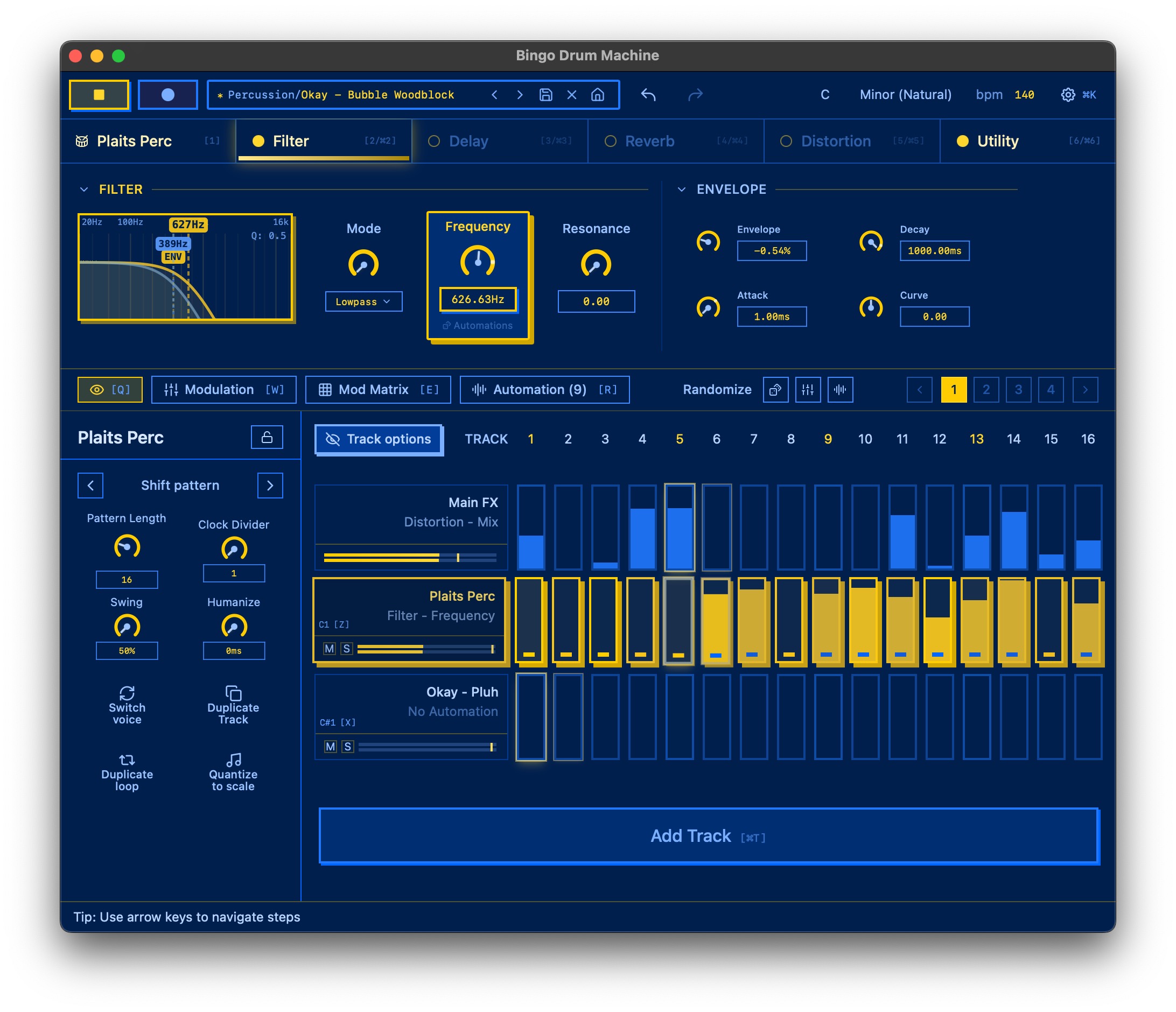Image resolution: width=1176 pixels, height=1012 pixels.
Task: Solo the Okay - Pluh track
Action: point(347,747)
